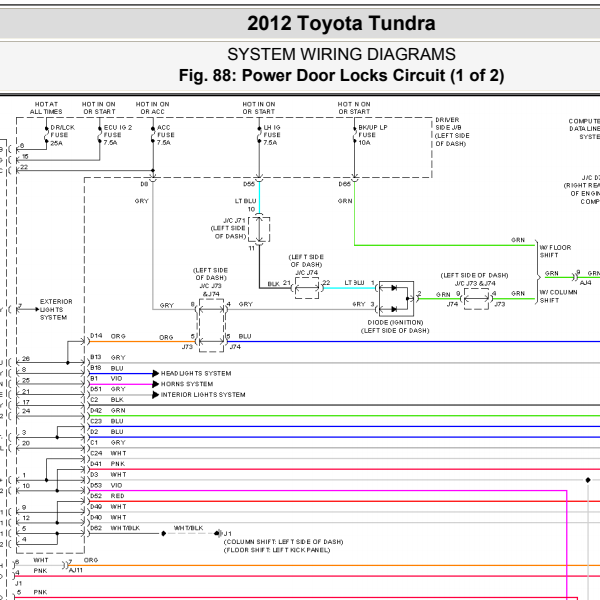600x600 pixels.
Task: Select the D52 RED terminal label
Action: click(x=107, y=496)
